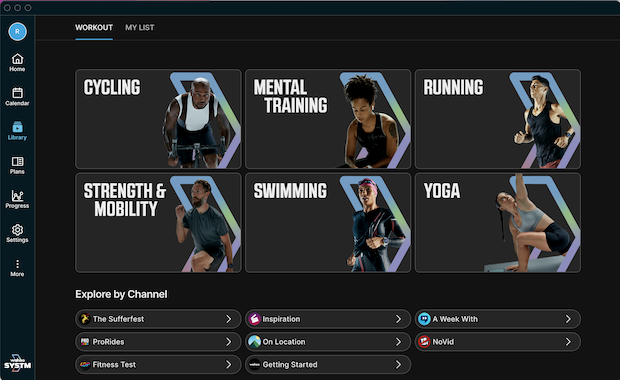The image size is (620, 380).
Task: Select the Library icon in sidebar
Action: pos(17,127)
